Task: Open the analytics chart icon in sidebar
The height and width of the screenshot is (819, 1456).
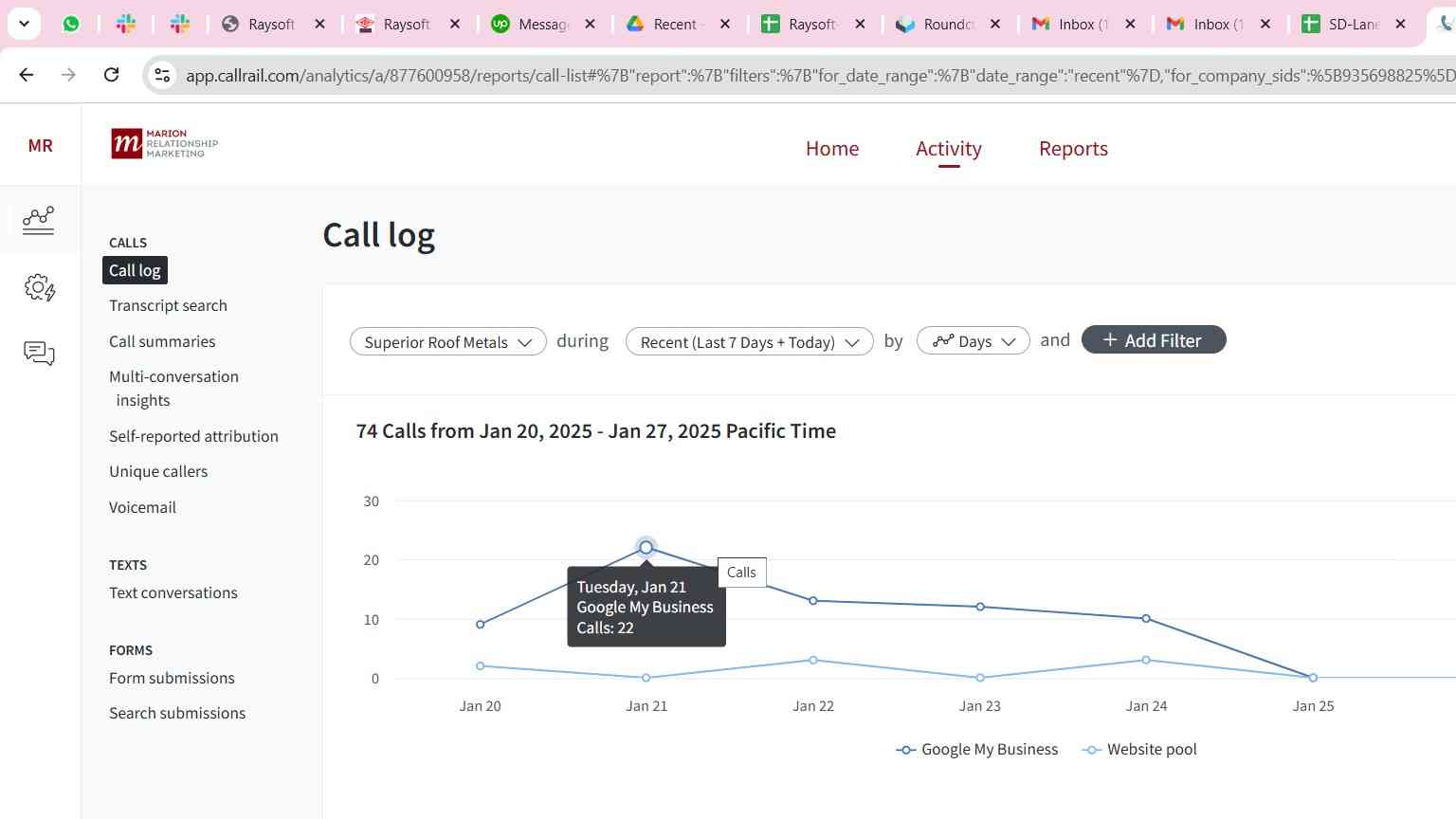Action: (x=39, y=220)
